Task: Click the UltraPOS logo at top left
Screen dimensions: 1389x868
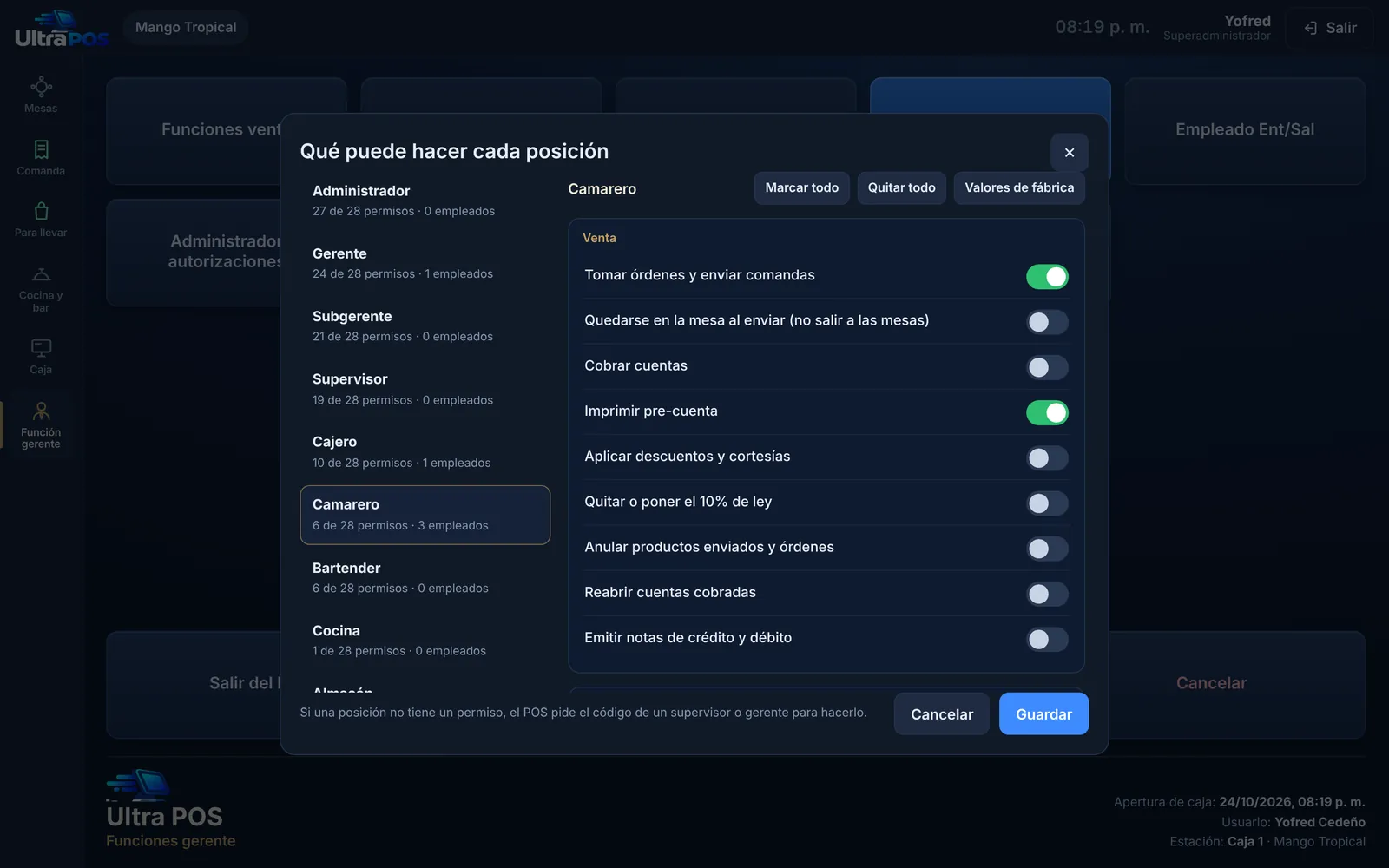Action: click(x=62, y=28)
